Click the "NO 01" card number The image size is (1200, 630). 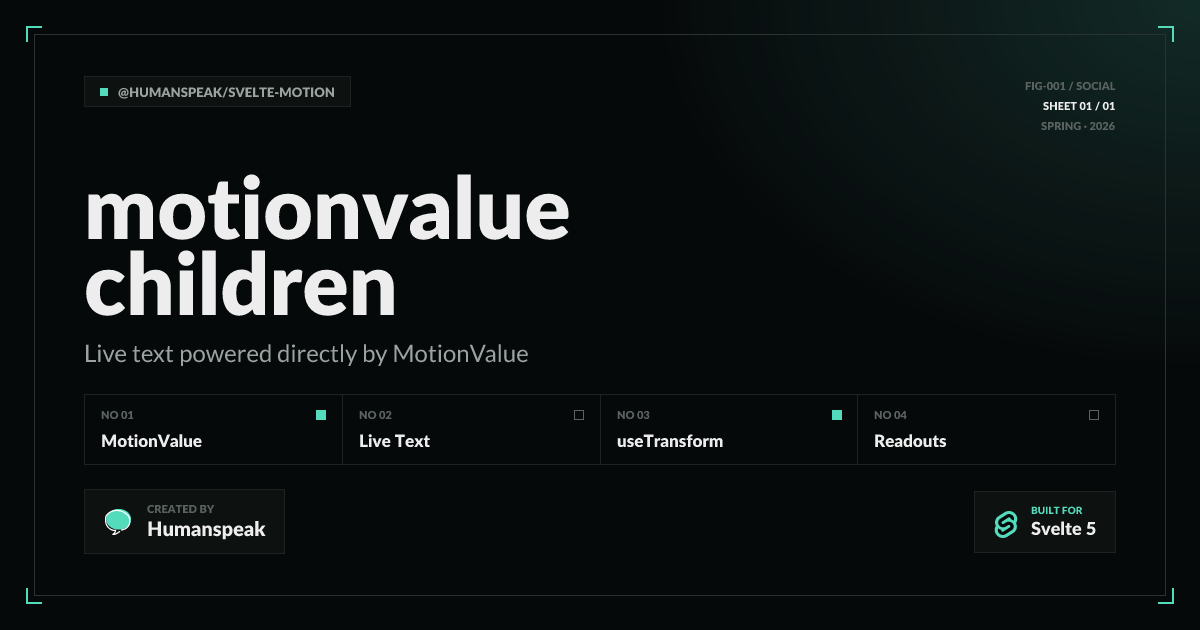click(x=117, y=415)
